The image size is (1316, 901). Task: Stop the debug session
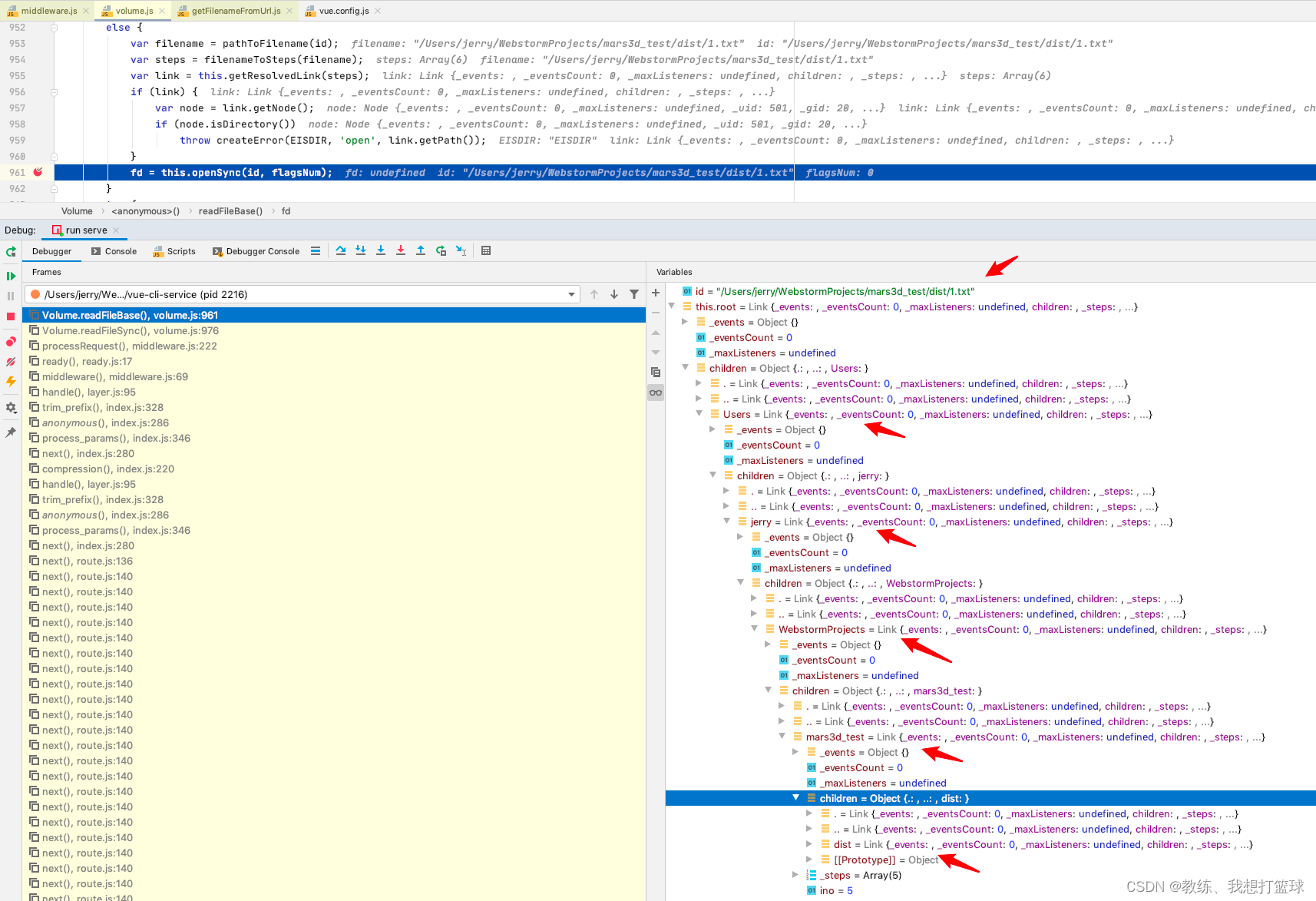[11, 316]
